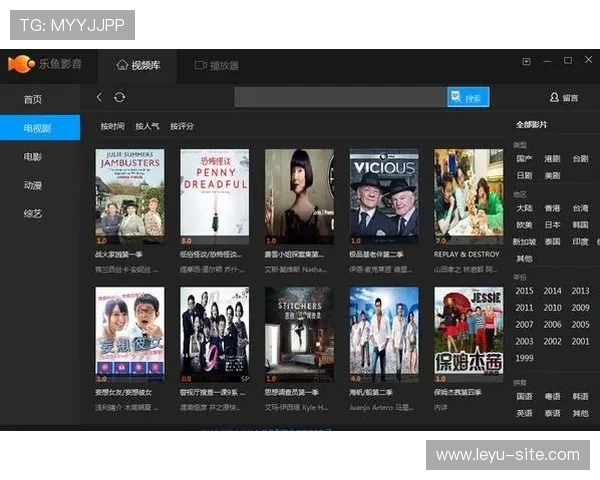This screenshot has width=600, height=480.
Task: Select 动漫 in the sidebar
Action: tap(33, 185)
